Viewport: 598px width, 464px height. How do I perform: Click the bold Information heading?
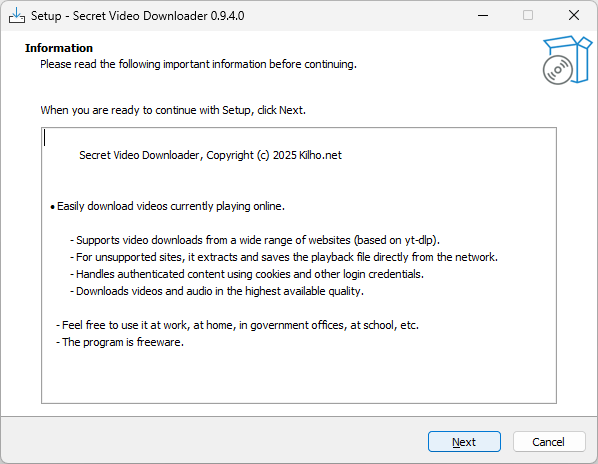tap(59, 48)
